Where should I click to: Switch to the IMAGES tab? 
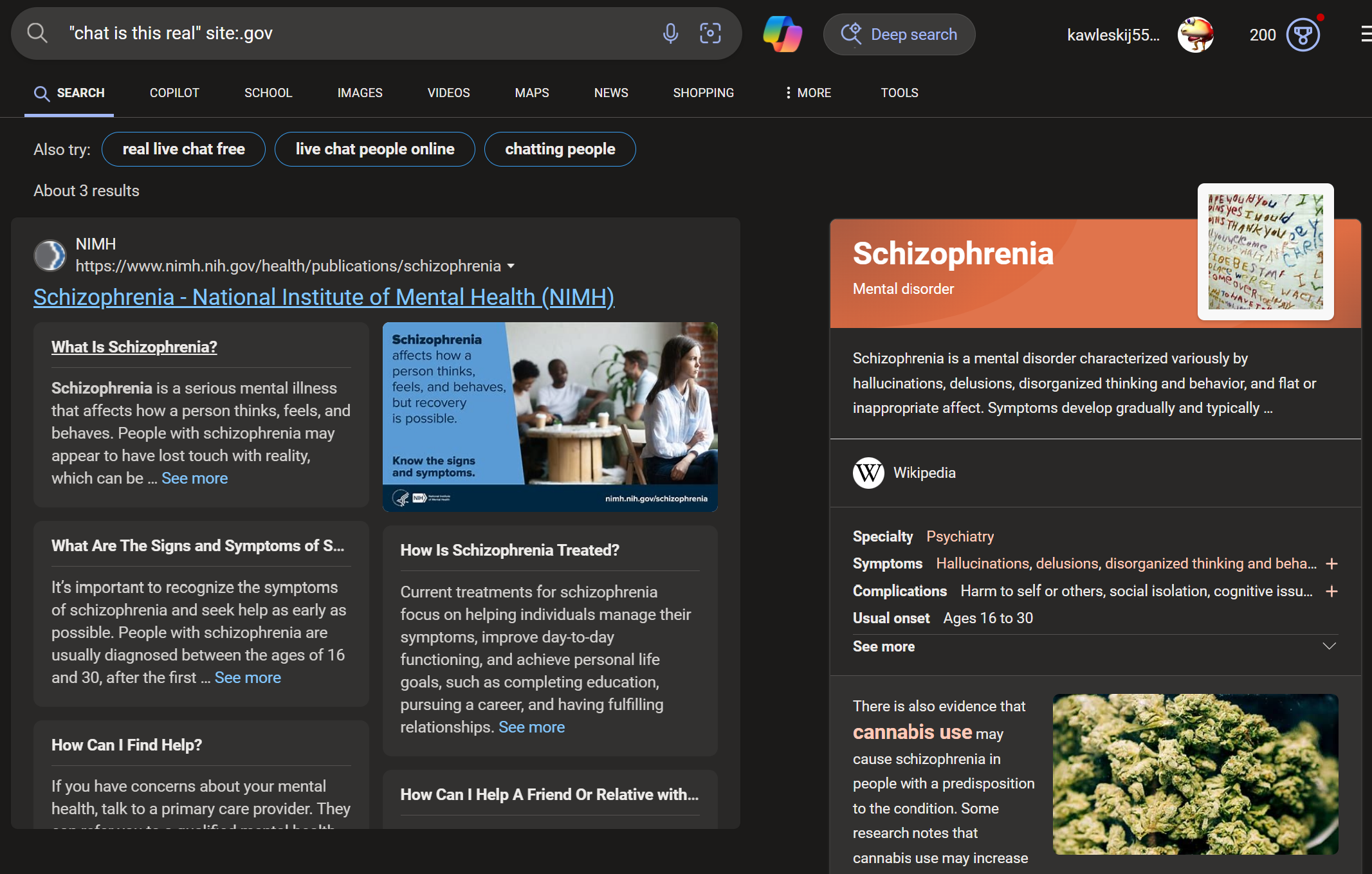click(360, 93)
